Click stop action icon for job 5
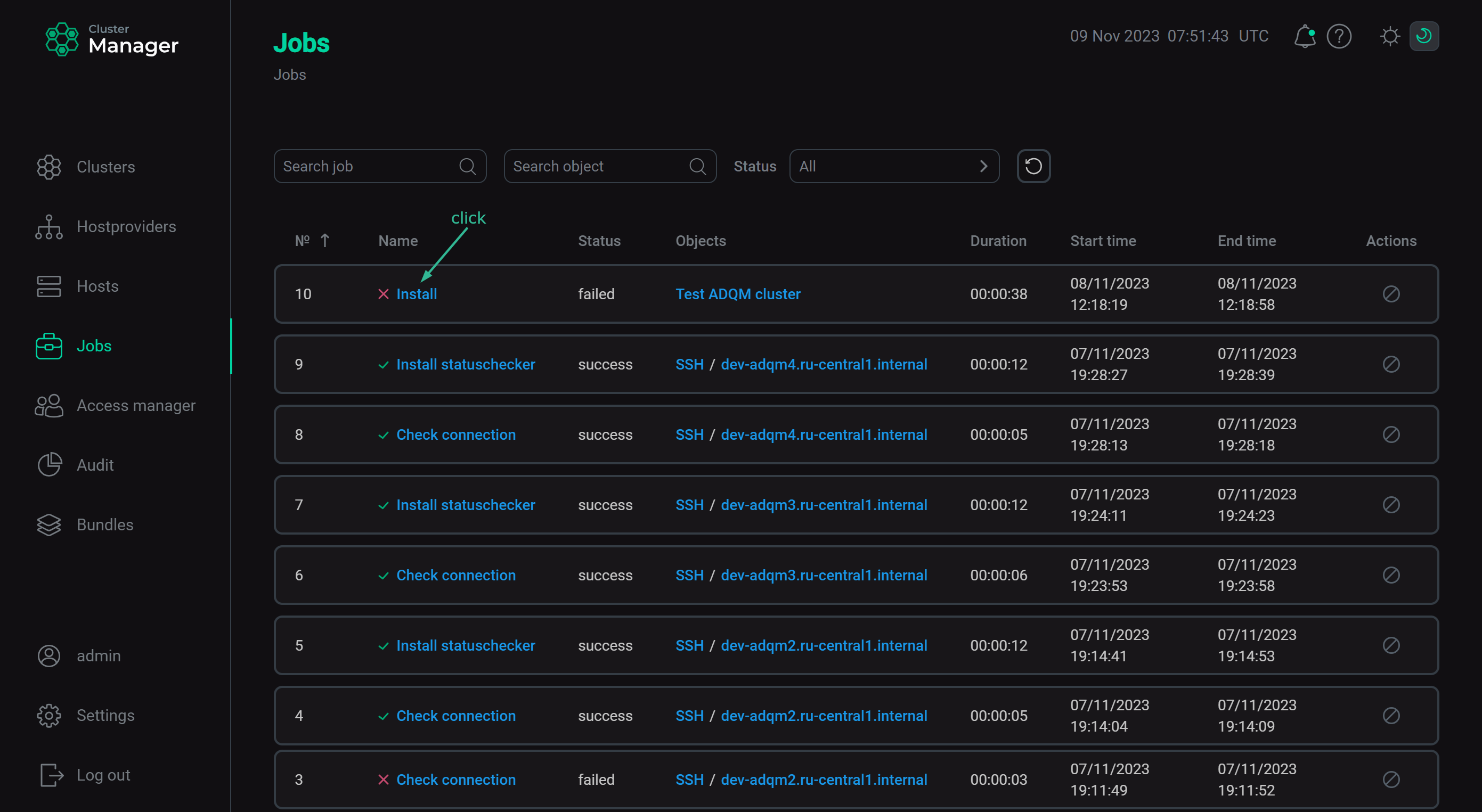The height and width of the screenshot is (812, 1482). [x=1391, y=645]
